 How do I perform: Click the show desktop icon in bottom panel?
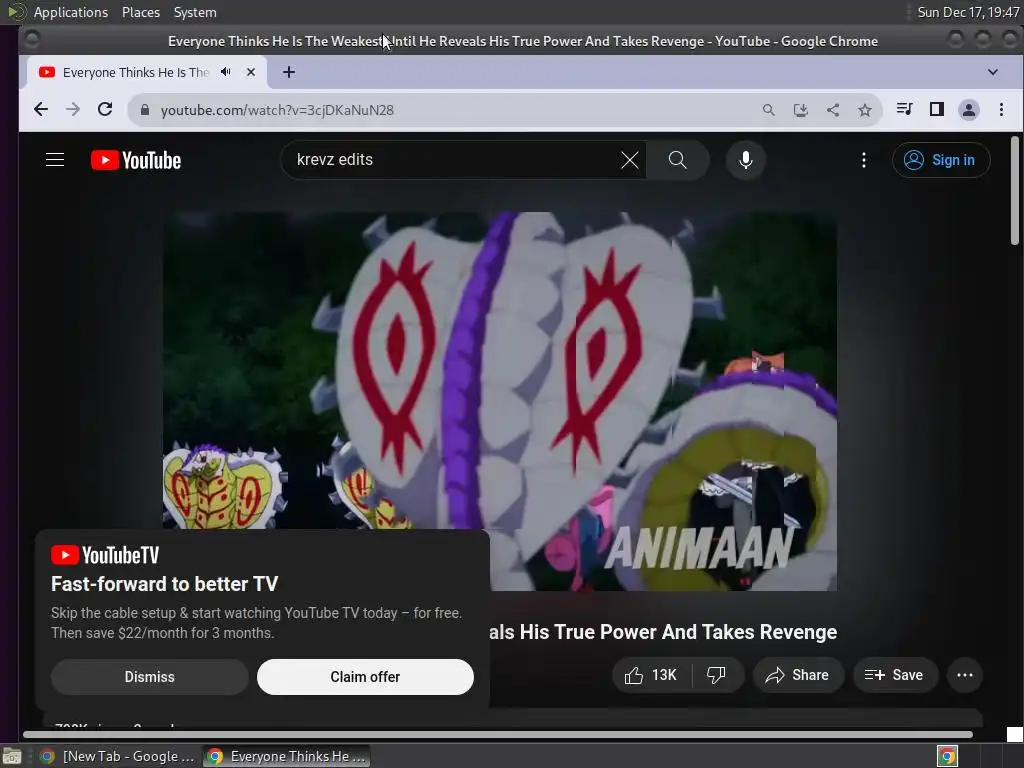[x=11, y=756]
